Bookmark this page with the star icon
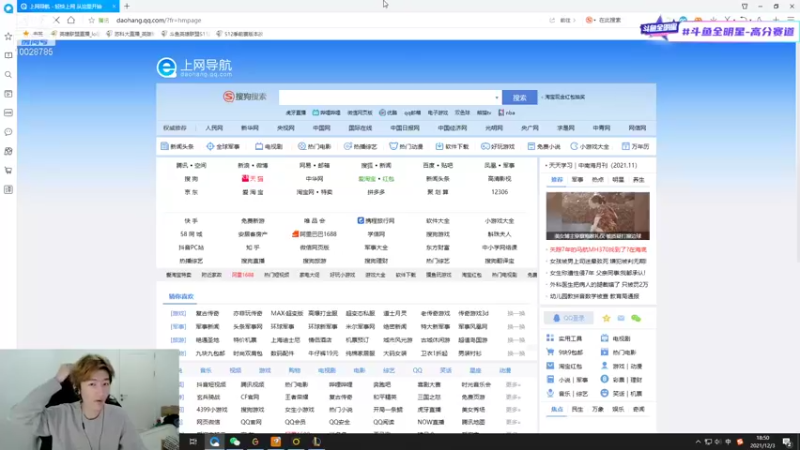800x450 pixels. coord(91,20)
